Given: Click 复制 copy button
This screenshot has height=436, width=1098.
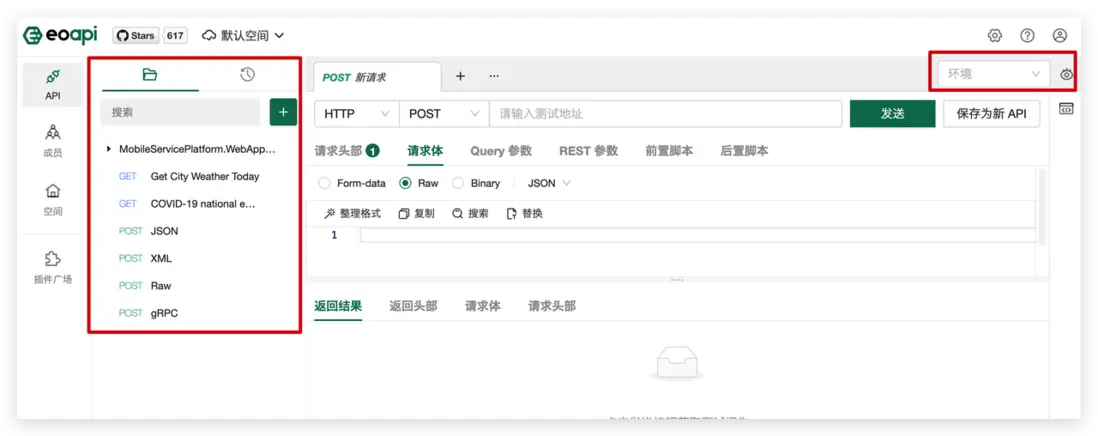Looking at the screenshot, I should point(417,213).
